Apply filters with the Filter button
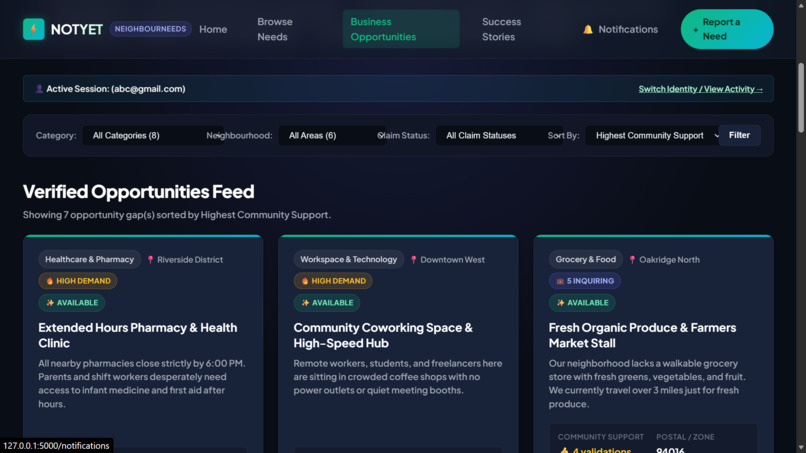This screenshot has width=806, height=453. (739, 135)
